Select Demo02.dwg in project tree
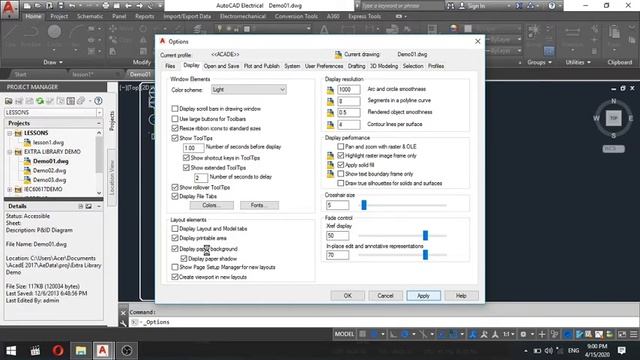 (x=49, y=171)
